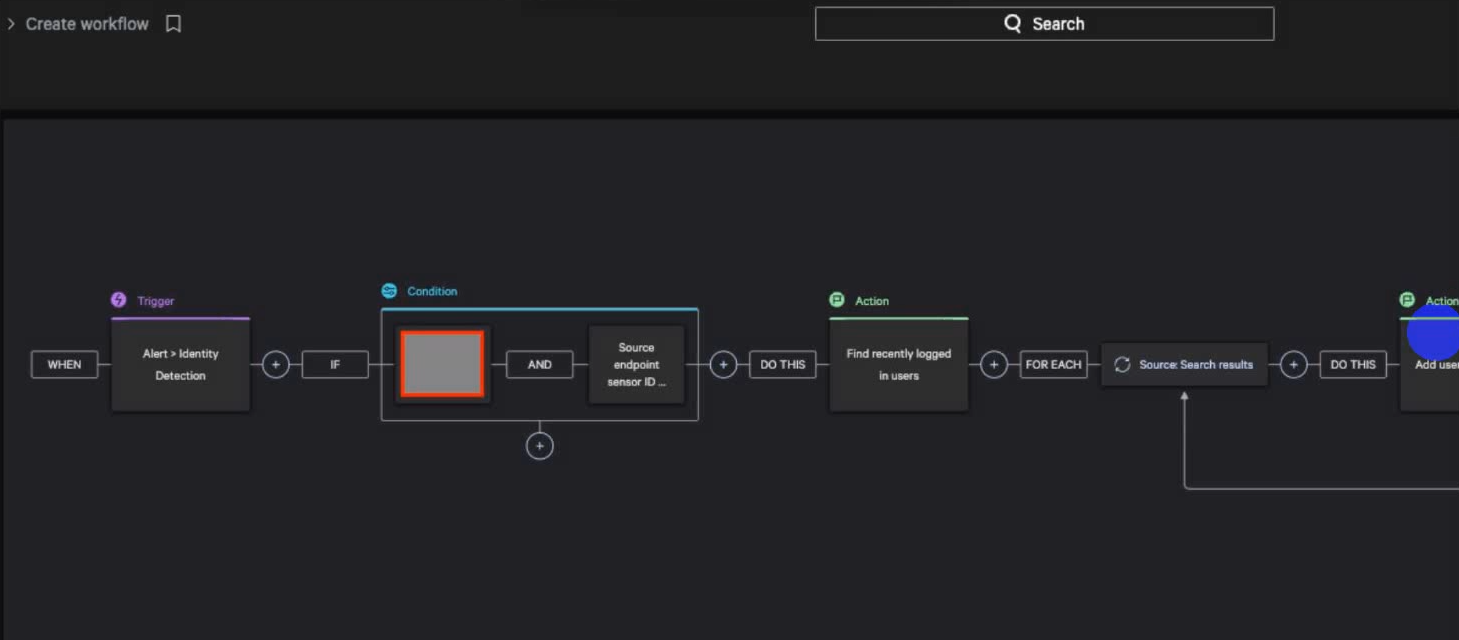Click the green Action icon above Find users
The height and width of the screenshot is (640, 1459).
click(x=837, y=300)
